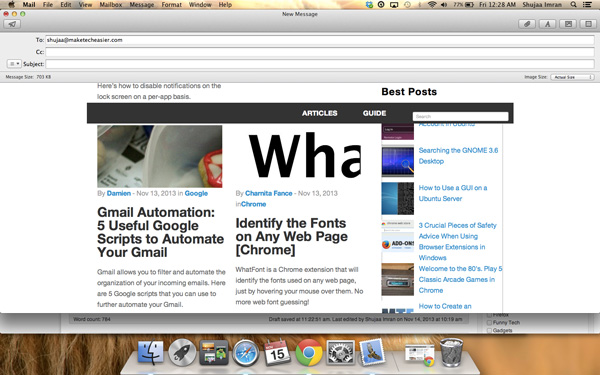
Task: Open Notification Center list icon
Action: [587, 5]
